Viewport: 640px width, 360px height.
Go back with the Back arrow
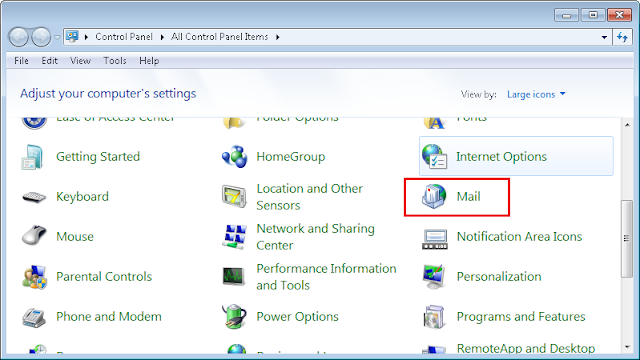(18, 37)
